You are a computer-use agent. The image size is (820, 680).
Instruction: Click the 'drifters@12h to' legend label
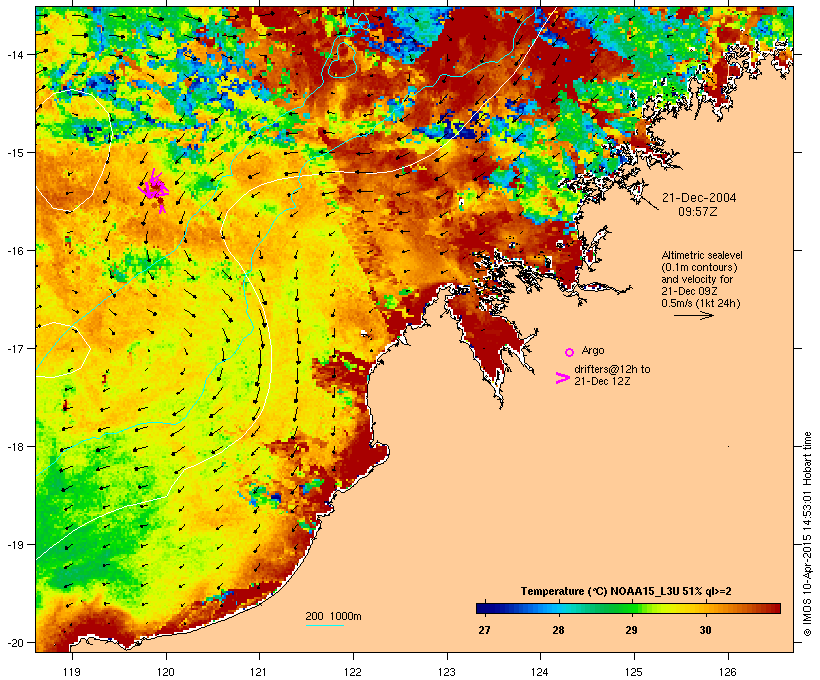pyautogui.click(x=612, y=369)
